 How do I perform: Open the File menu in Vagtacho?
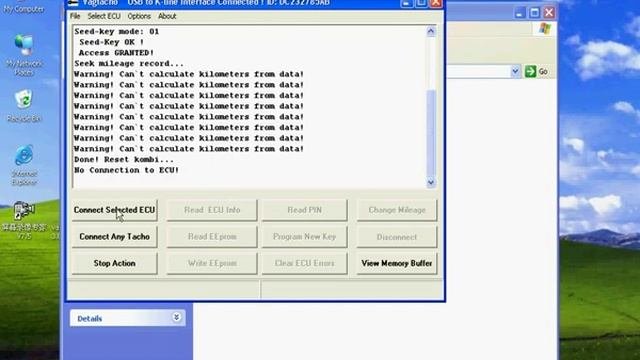coord(75,16)
